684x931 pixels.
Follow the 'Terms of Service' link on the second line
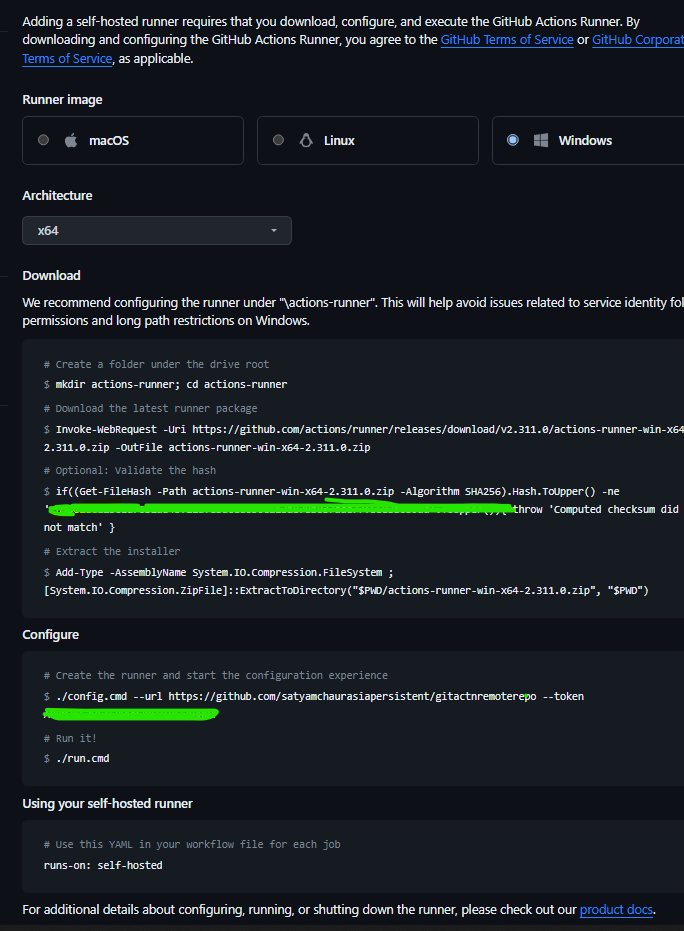tap(67, 59)
